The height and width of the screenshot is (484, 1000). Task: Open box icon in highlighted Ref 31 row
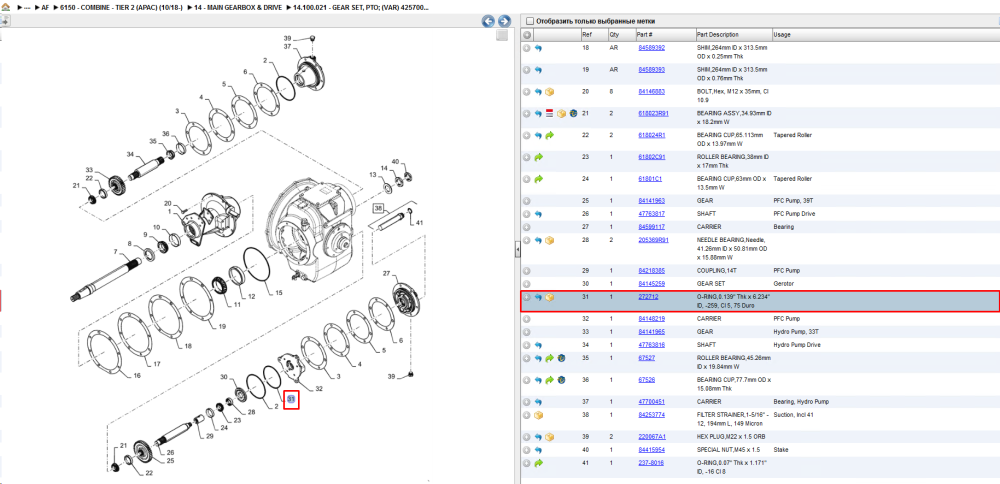pyautogui.click(x=550, y=297)
